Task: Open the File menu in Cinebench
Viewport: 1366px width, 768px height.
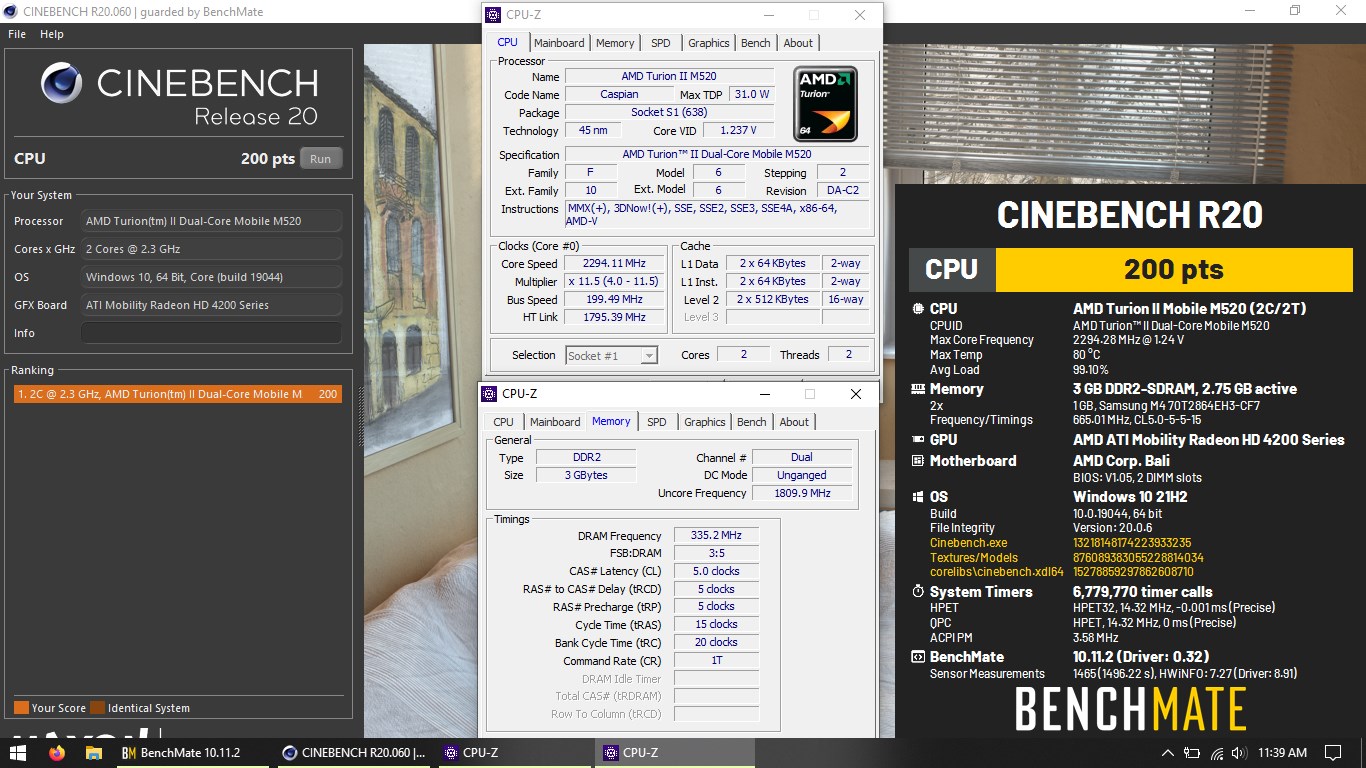Action: click(x=17, y=34)
